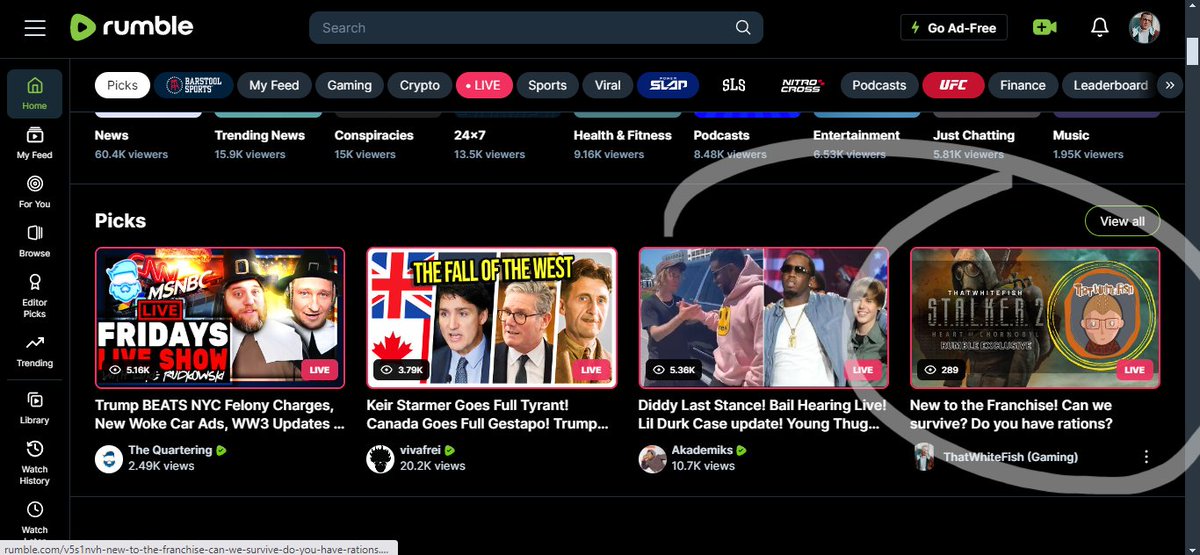Click the green upload camera icon
The height and width of the screenshot is (555, 1200).
1045,28
